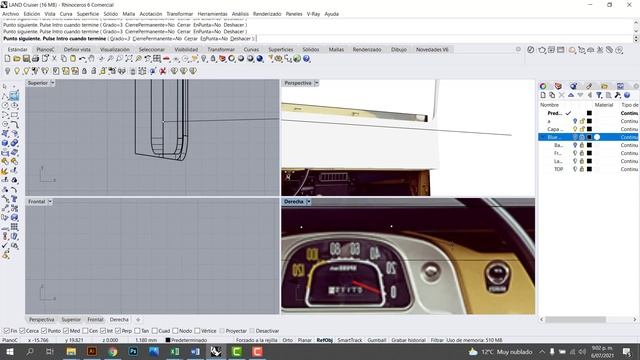Click the Save diskette icon

tap(26, 59)
